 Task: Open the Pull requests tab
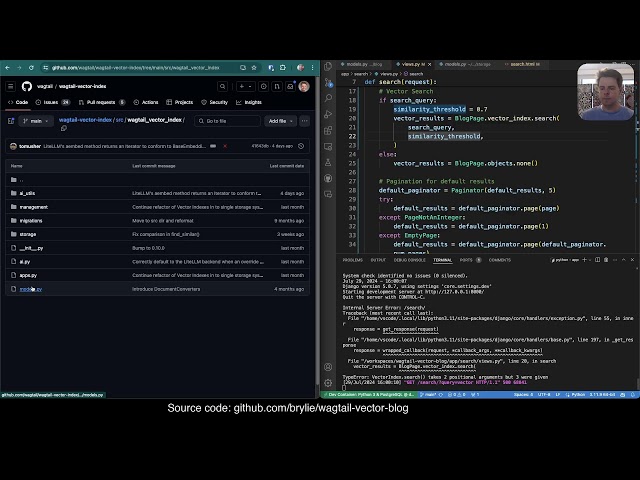(102, 102)
